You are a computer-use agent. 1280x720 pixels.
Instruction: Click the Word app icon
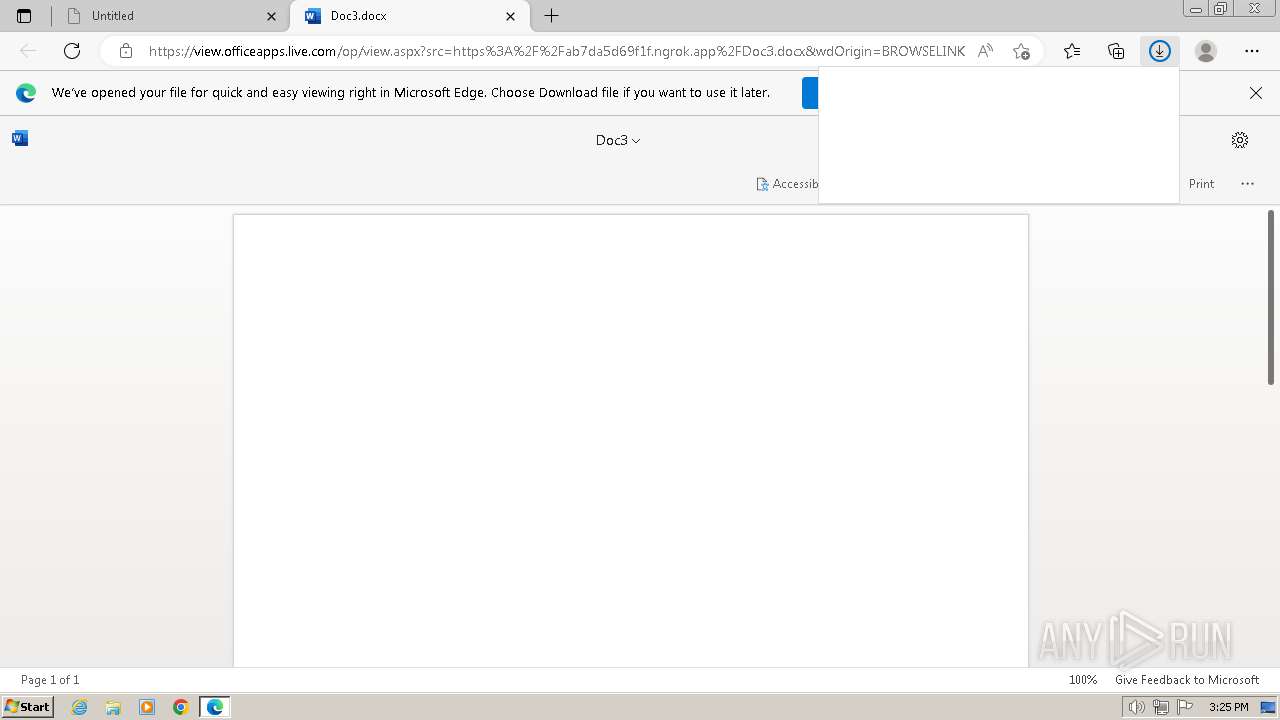(x=20, y=138)
